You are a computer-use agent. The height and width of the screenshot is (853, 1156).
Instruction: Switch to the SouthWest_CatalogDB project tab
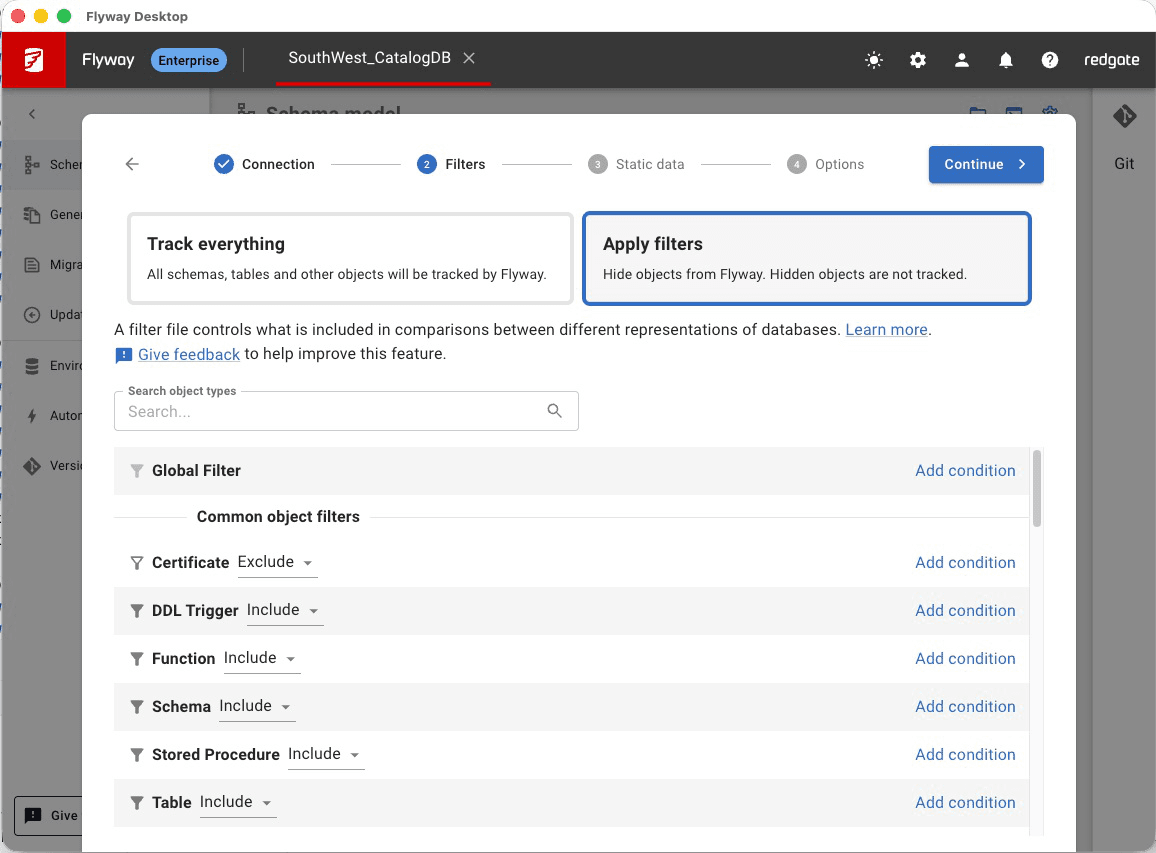[369, 58]
